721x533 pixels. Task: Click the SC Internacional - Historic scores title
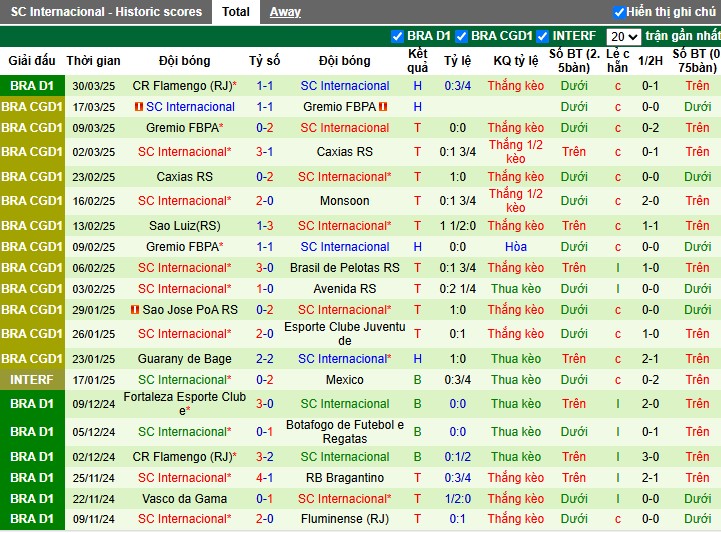point(106,12)
